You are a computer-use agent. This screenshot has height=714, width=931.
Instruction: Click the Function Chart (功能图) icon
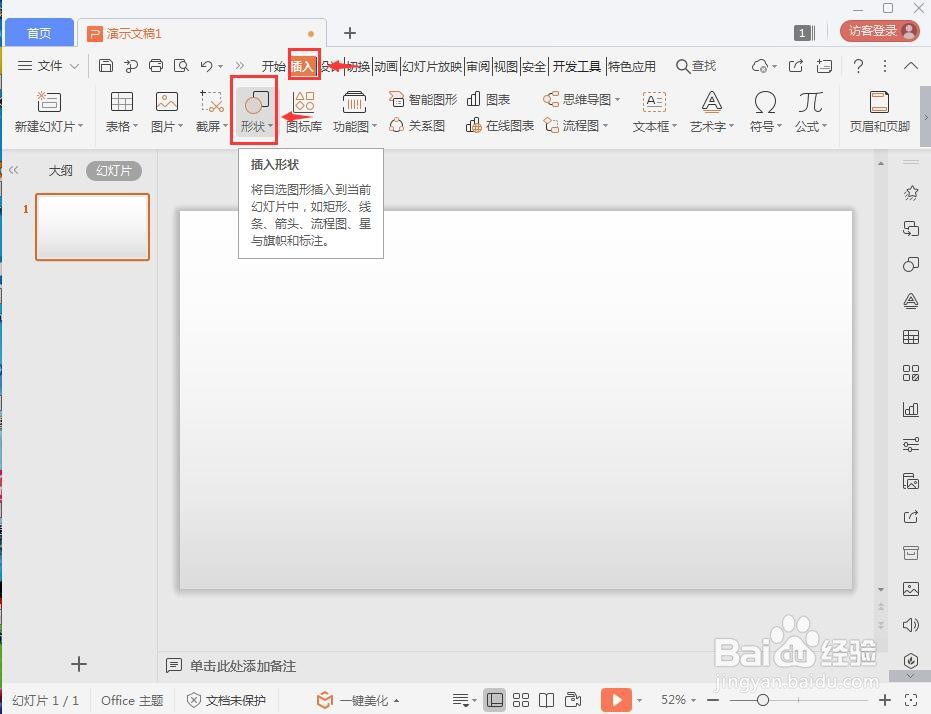354,102
